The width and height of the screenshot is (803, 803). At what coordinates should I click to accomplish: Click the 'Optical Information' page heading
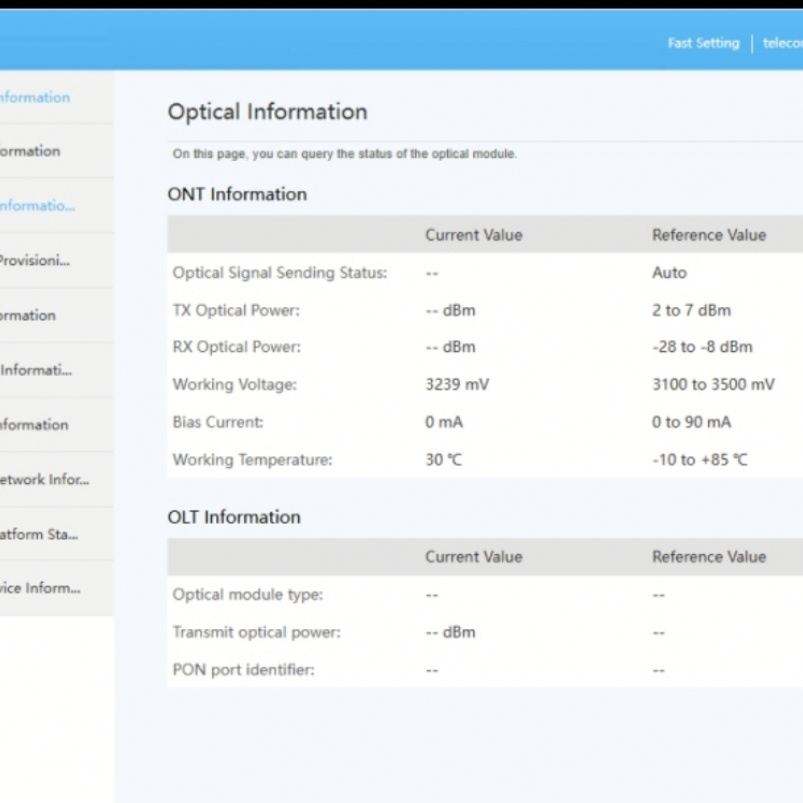click(x=267, y=112)
